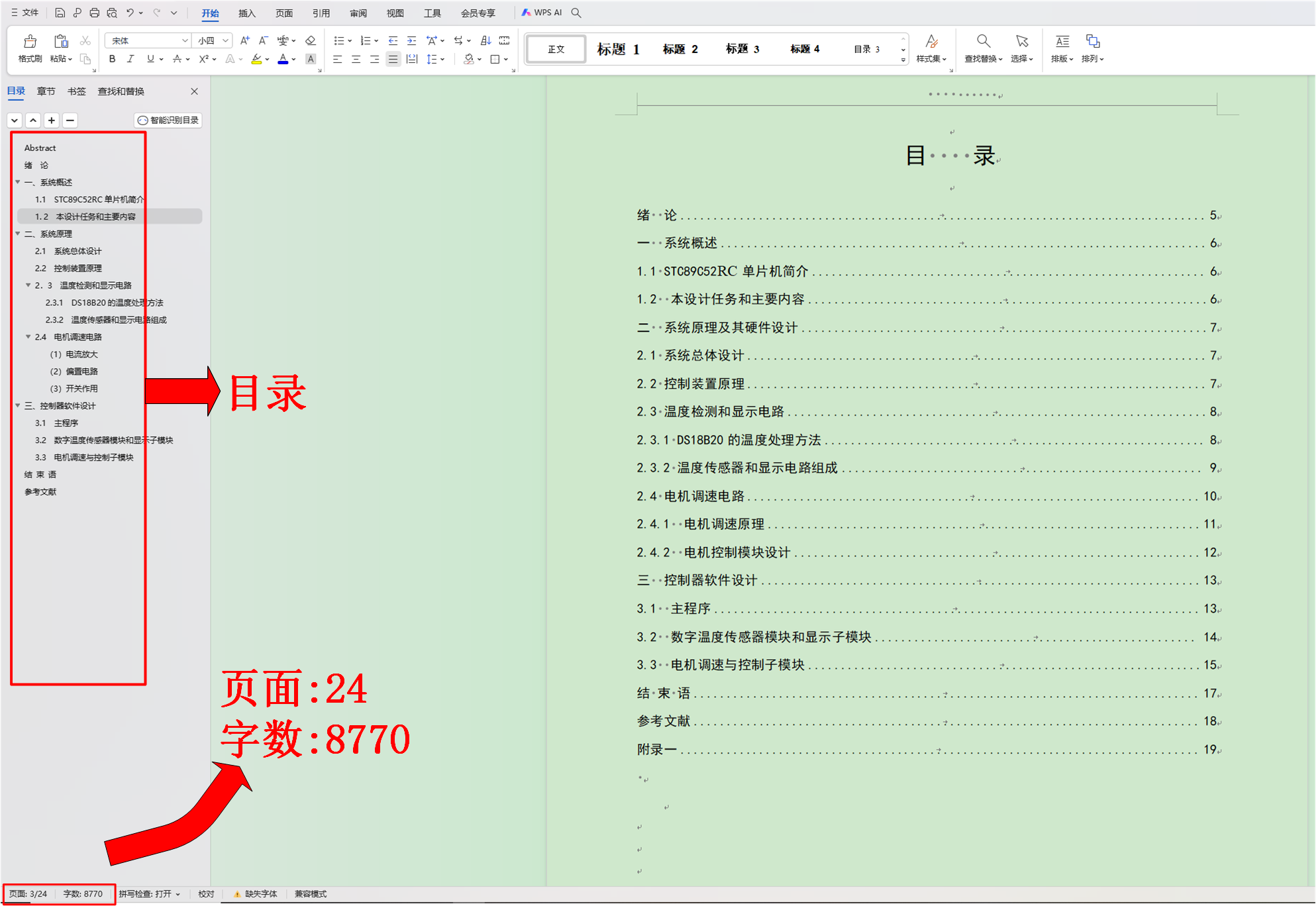1316x906 pixels.
Task: Collapse the 2.4 电机调速电路 outline node
Action: 28,336
